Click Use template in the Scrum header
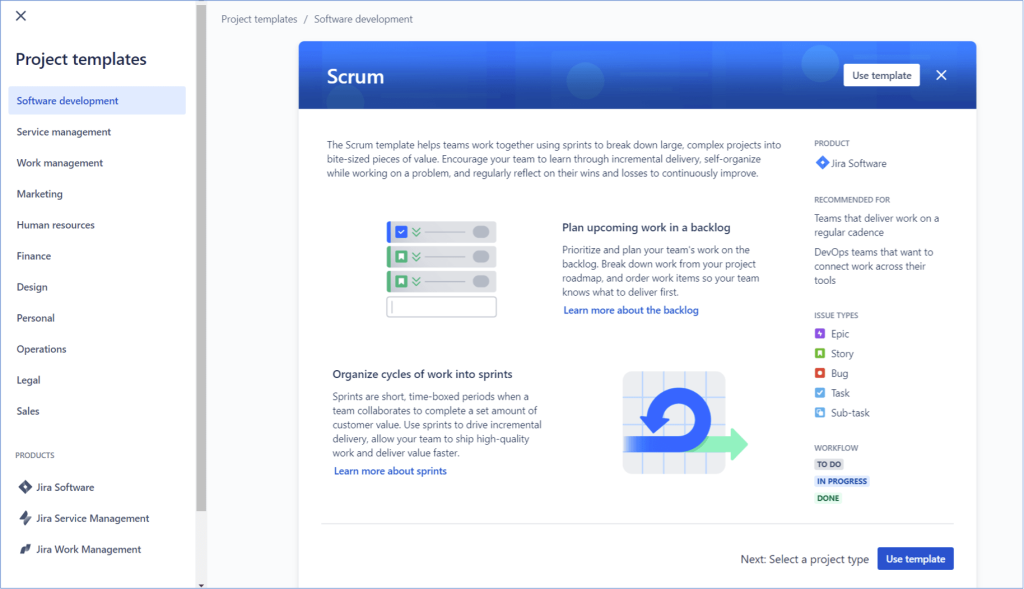This screenshot has width=1024, height=589. [x=881, y=75]
